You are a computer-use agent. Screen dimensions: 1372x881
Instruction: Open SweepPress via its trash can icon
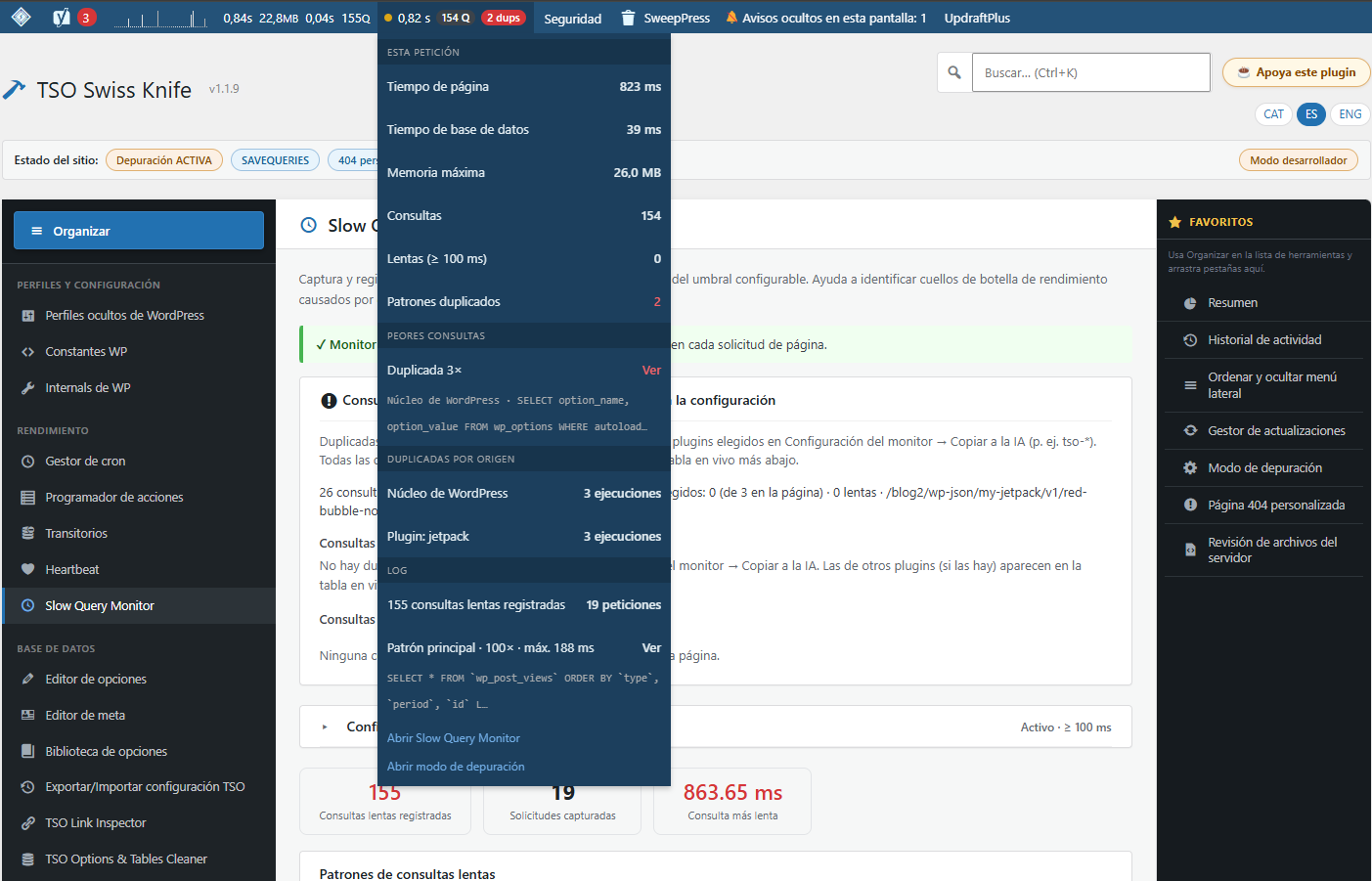pyautogui.click(x=628, y=18)
